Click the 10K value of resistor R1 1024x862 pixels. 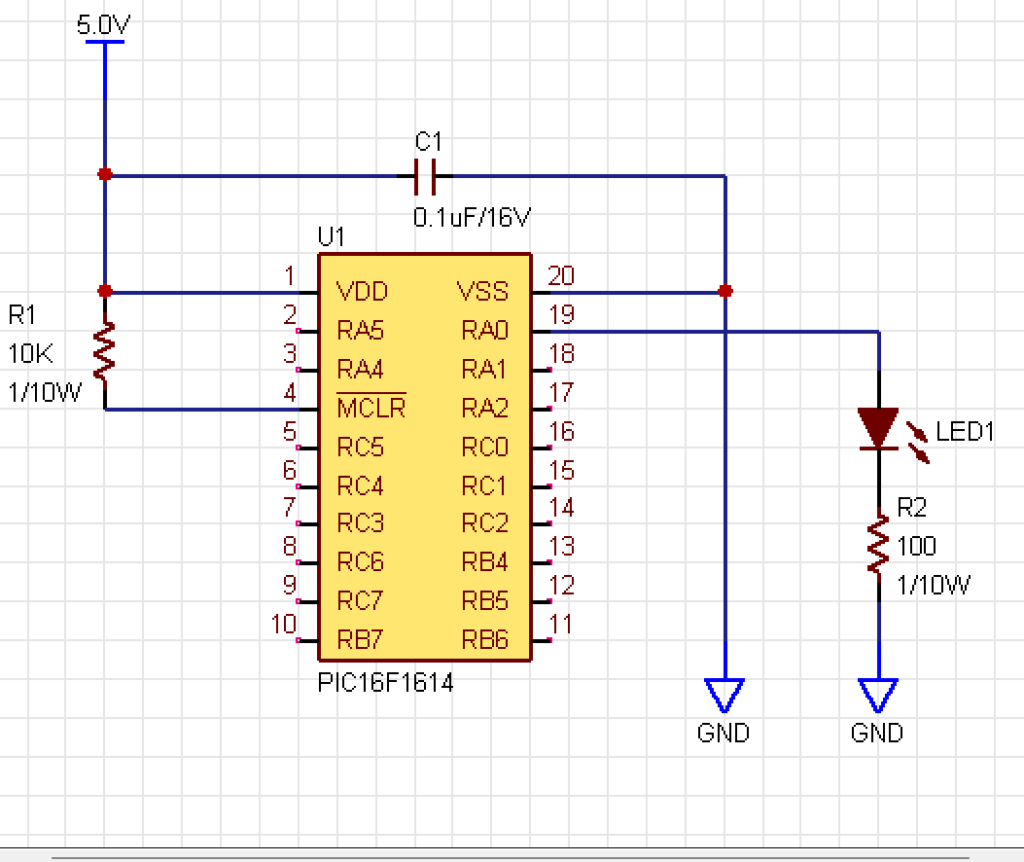coord(30,352)
